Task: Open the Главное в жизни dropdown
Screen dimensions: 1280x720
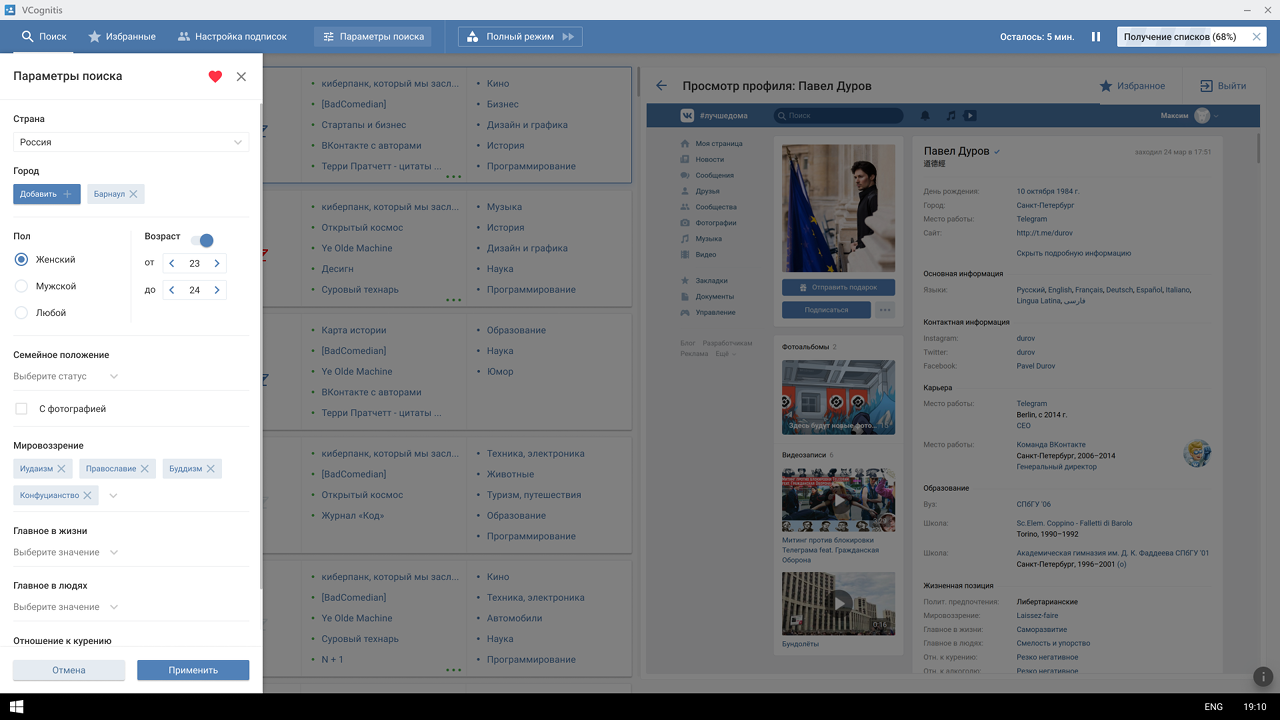Action: pyautogui.click(x=66, y=552)
